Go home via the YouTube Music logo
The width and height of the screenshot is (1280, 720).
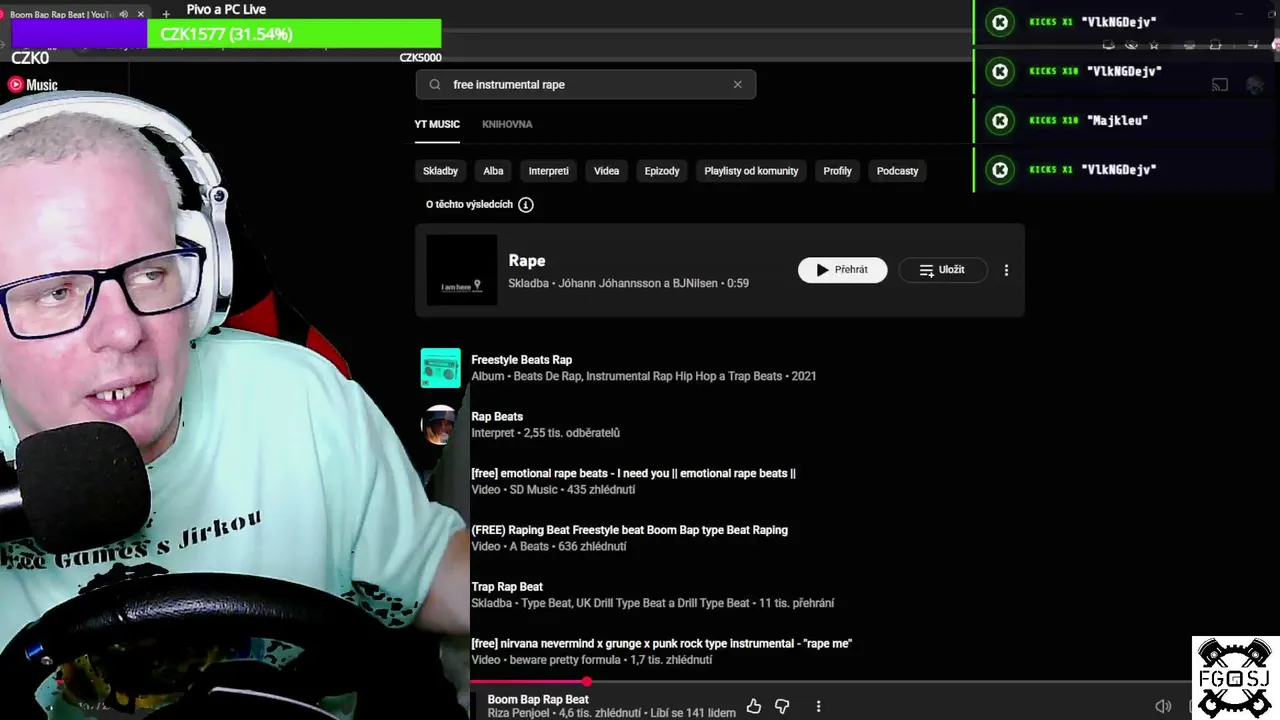tap(33, 85)
